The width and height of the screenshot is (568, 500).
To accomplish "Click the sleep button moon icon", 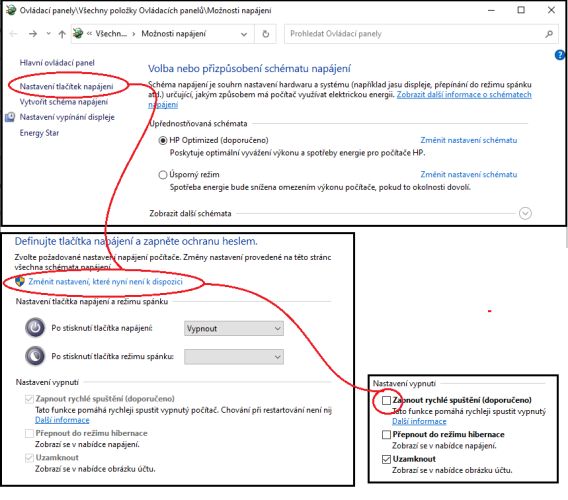I will click(x=35, y=356).
